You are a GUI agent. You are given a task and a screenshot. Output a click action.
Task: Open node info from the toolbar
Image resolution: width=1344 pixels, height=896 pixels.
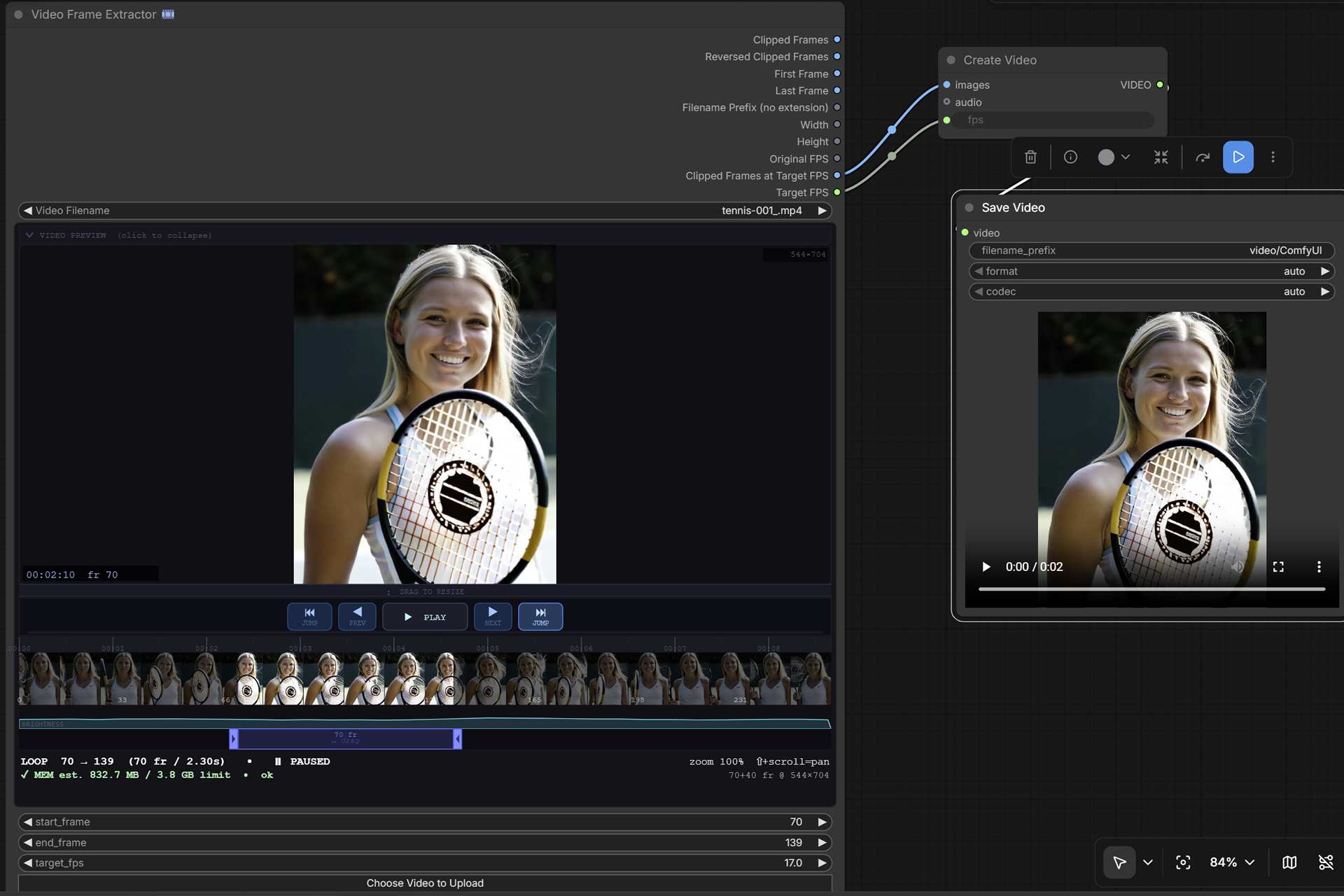point(1070,157)
